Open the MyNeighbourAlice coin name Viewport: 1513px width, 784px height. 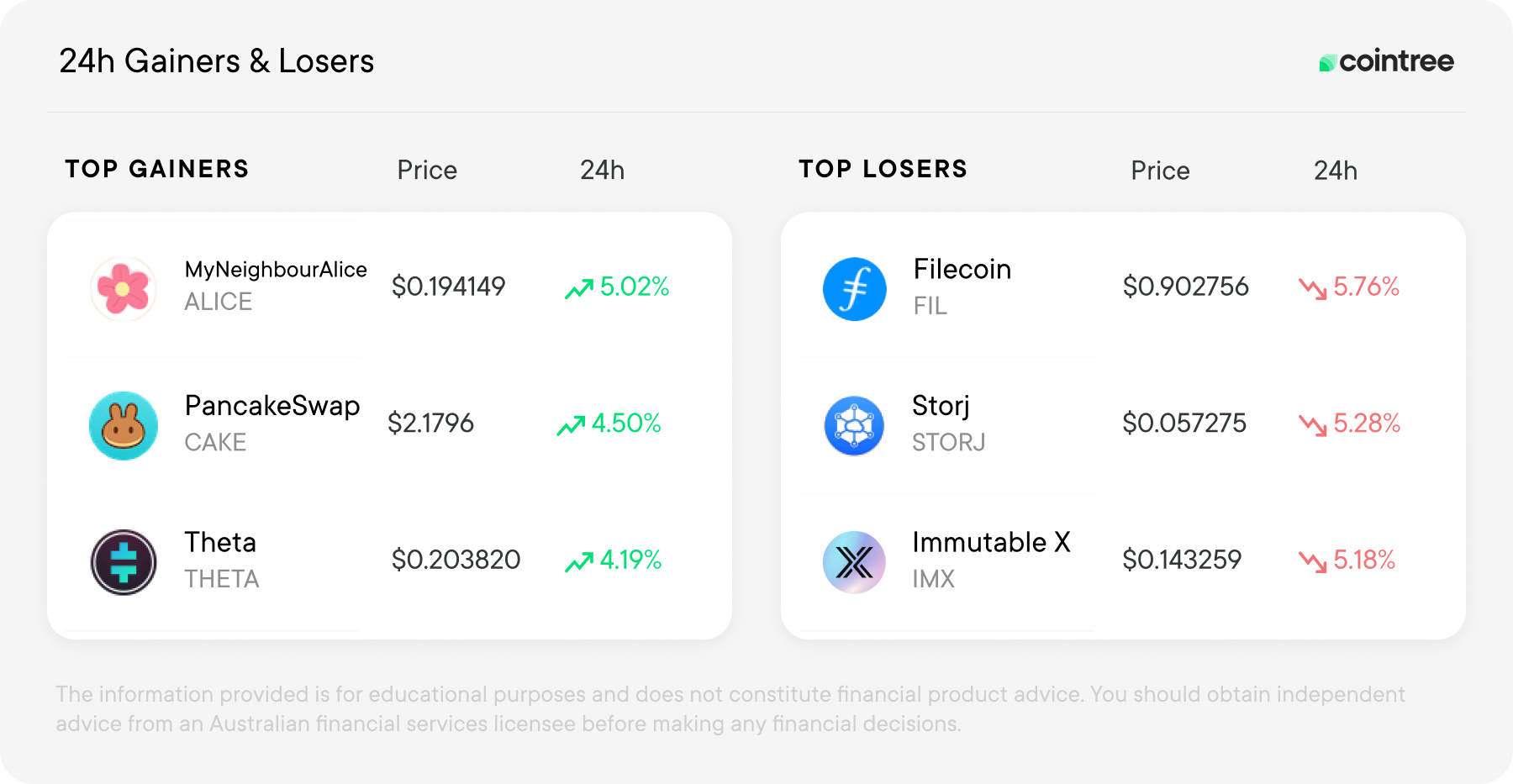click(x=276, y=270)
